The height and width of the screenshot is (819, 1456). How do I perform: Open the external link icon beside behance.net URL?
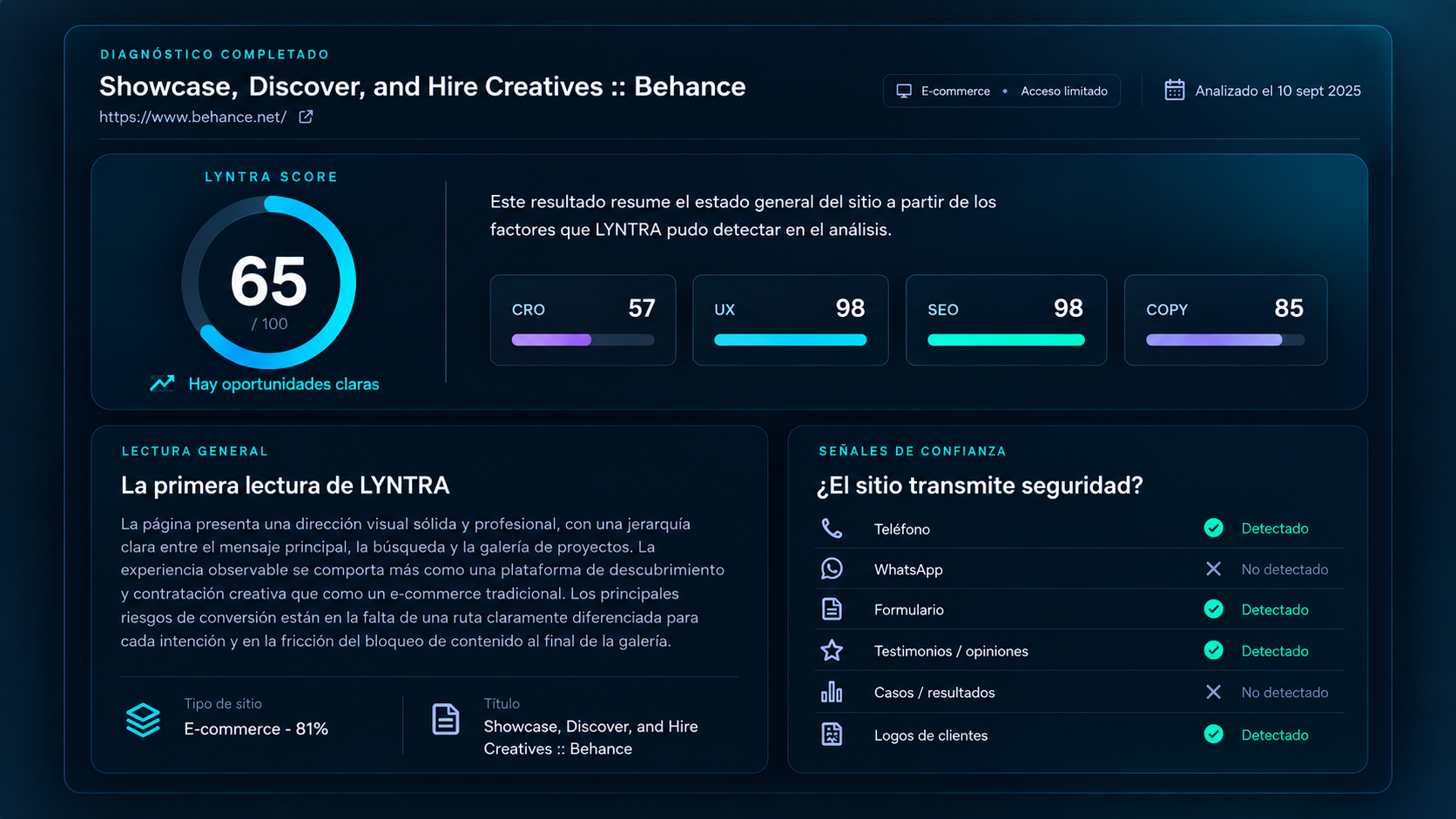[x=306, y=117]
